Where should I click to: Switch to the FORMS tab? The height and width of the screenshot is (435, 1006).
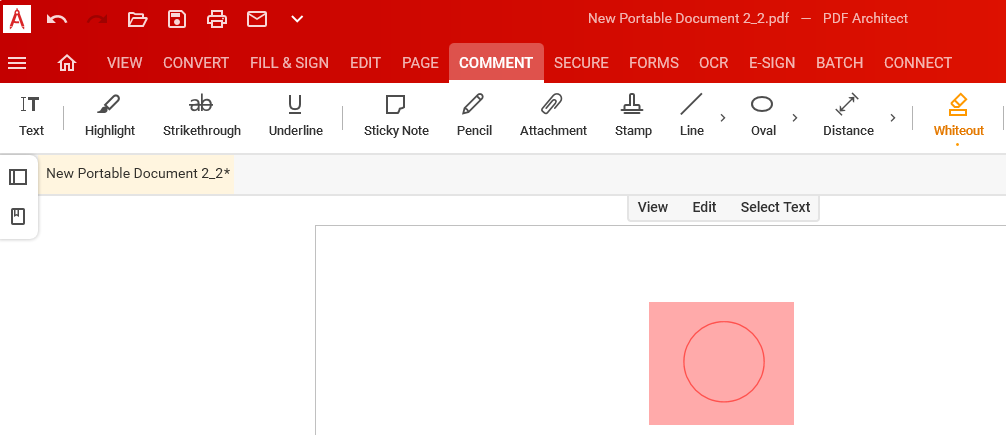pos(654,63)
